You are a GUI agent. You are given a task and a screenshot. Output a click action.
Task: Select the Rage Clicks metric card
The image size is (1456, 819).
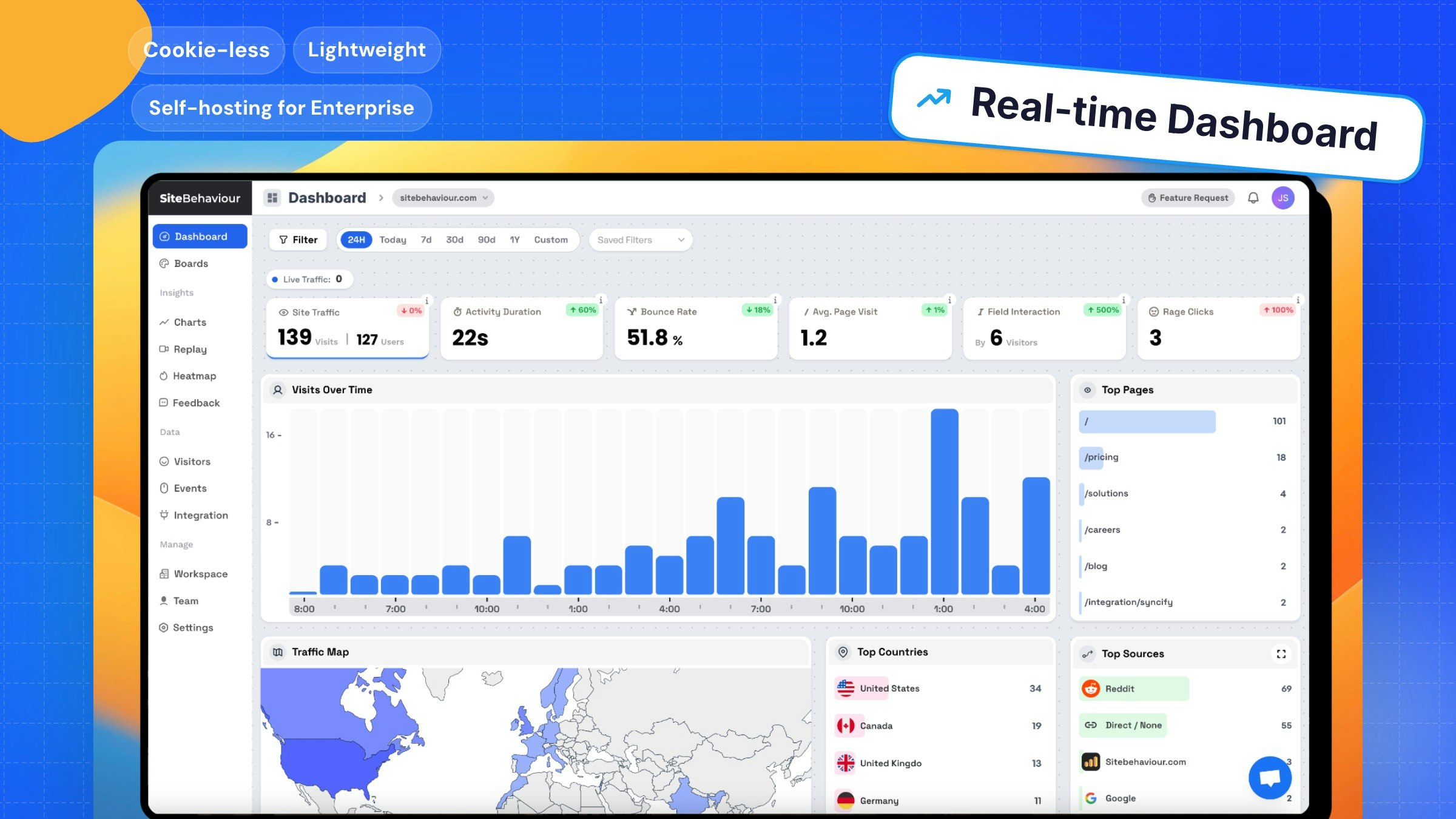click(1219, 328)
